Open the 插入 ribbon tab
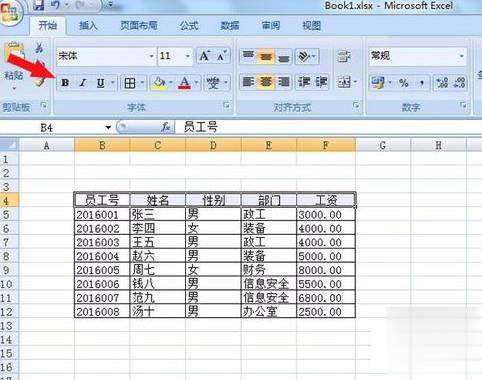The height and width of the screenshot is (380, 482). tap(88, 25)
